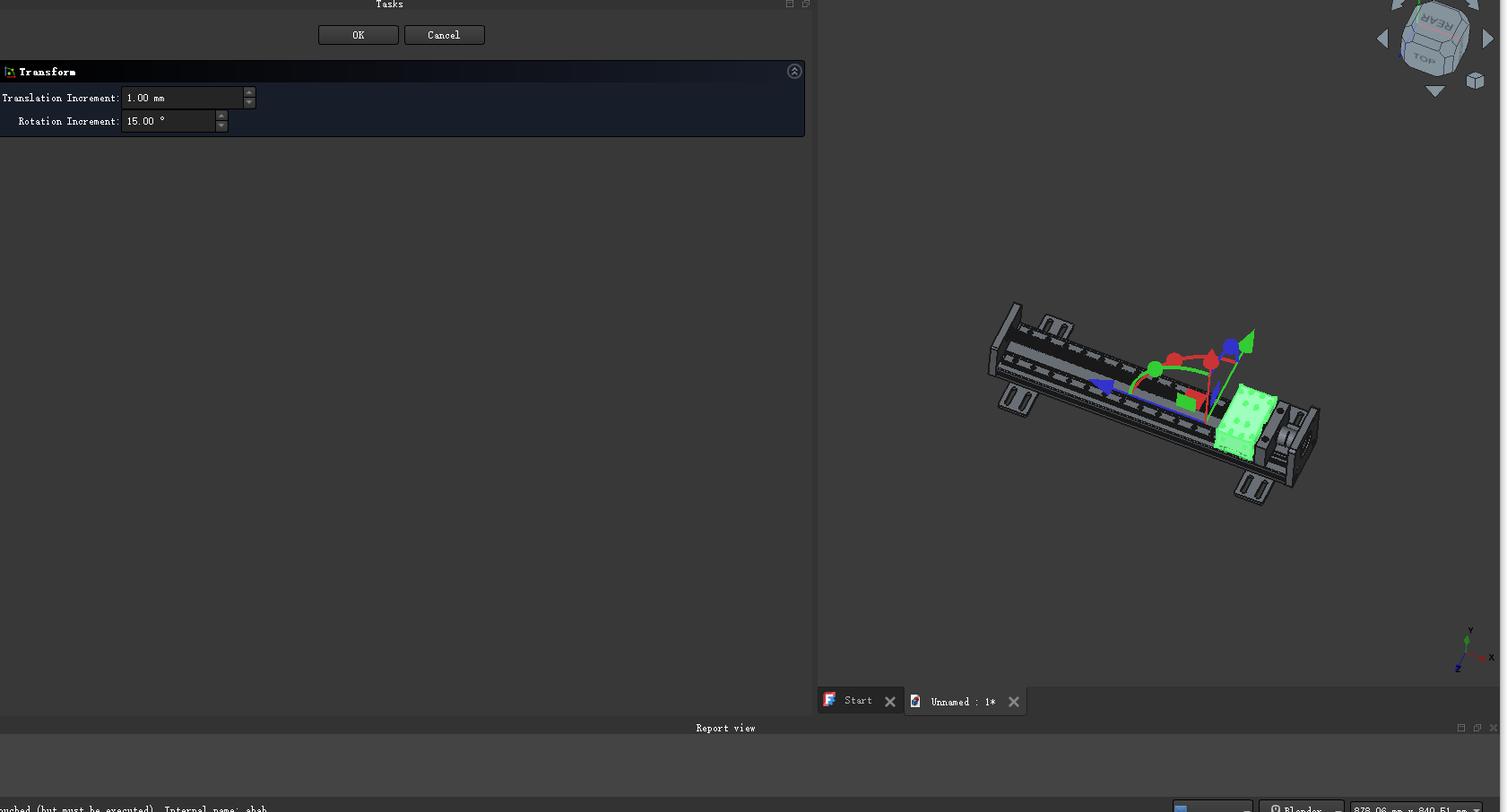Image resolution: width=1507 pixels, height=812 pixels.
Task: Click the REAR face of navigation cube
Action: tap(1437, 22)
